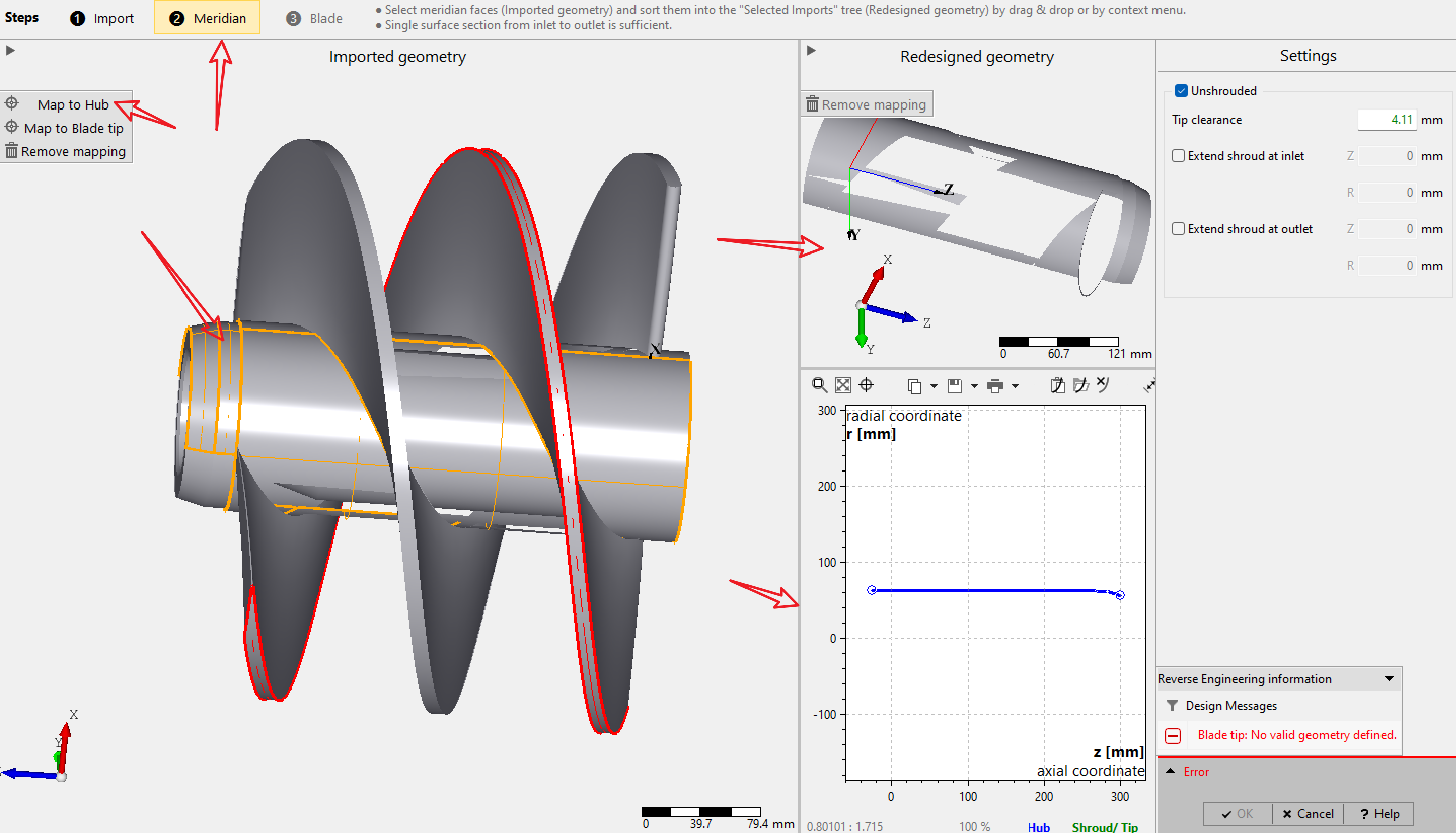This screenshot has height=833, width=1456.
Task: Click the Tip clearance value field
Action: pyautogui.click(x=1387, y=120)
